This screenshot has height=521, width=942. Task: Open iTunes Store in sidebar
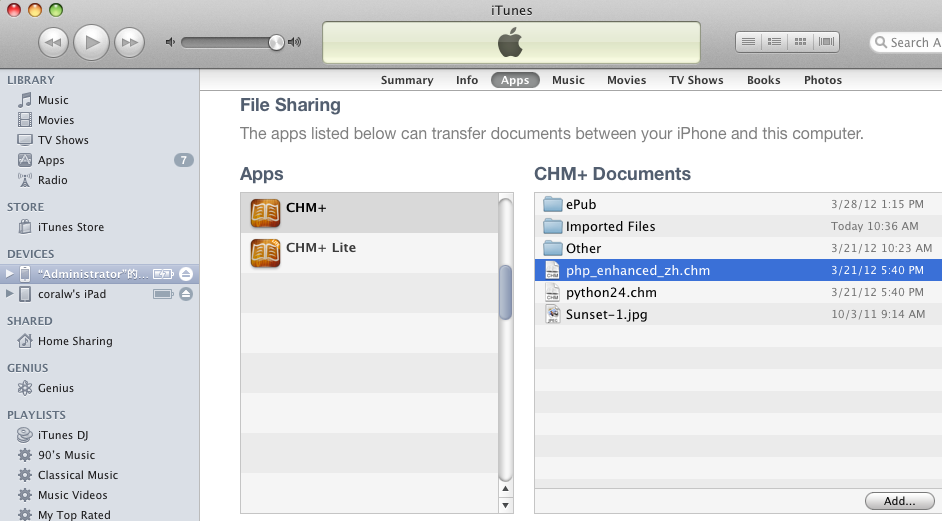(71, 227)
